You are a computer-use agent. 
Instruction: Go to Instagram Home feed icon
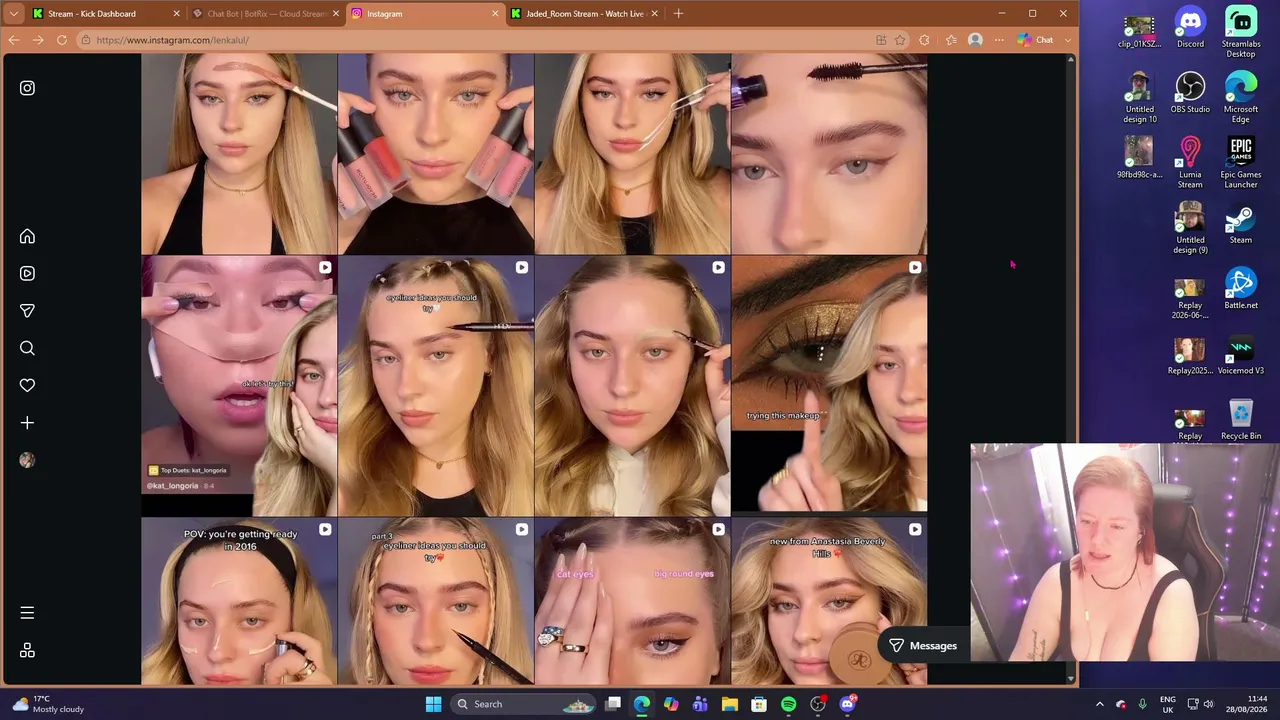pyautogui.click(x=27, y=236)
